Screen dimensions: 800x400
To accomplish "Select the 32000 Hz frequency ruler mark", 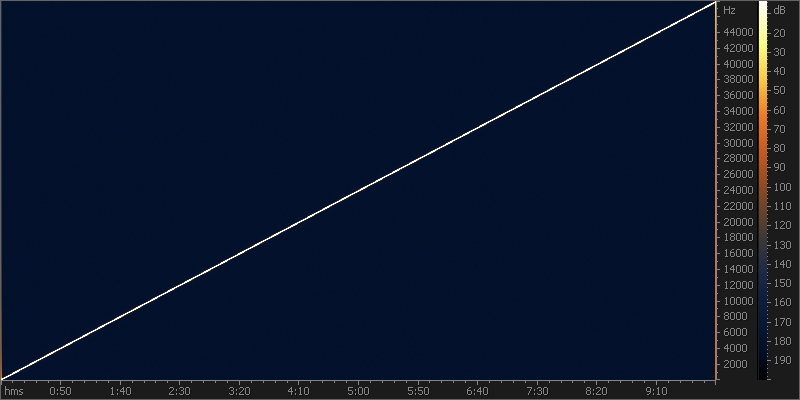I will (737, 127).
